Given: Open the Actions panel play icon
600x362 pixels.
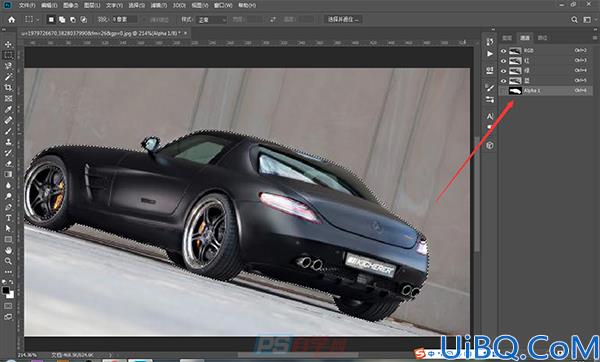Looking at the screenshot, I should click(490, 54).
